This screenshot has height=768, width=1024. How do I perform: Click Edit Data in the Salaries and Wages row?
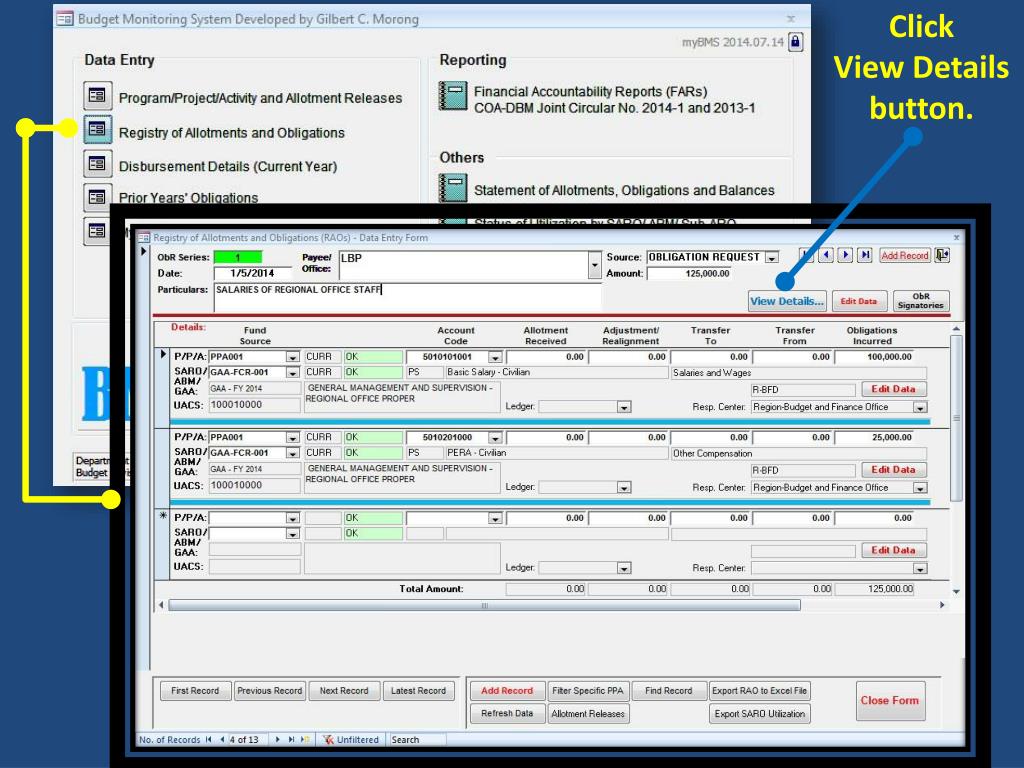click(x=893, y=389)
